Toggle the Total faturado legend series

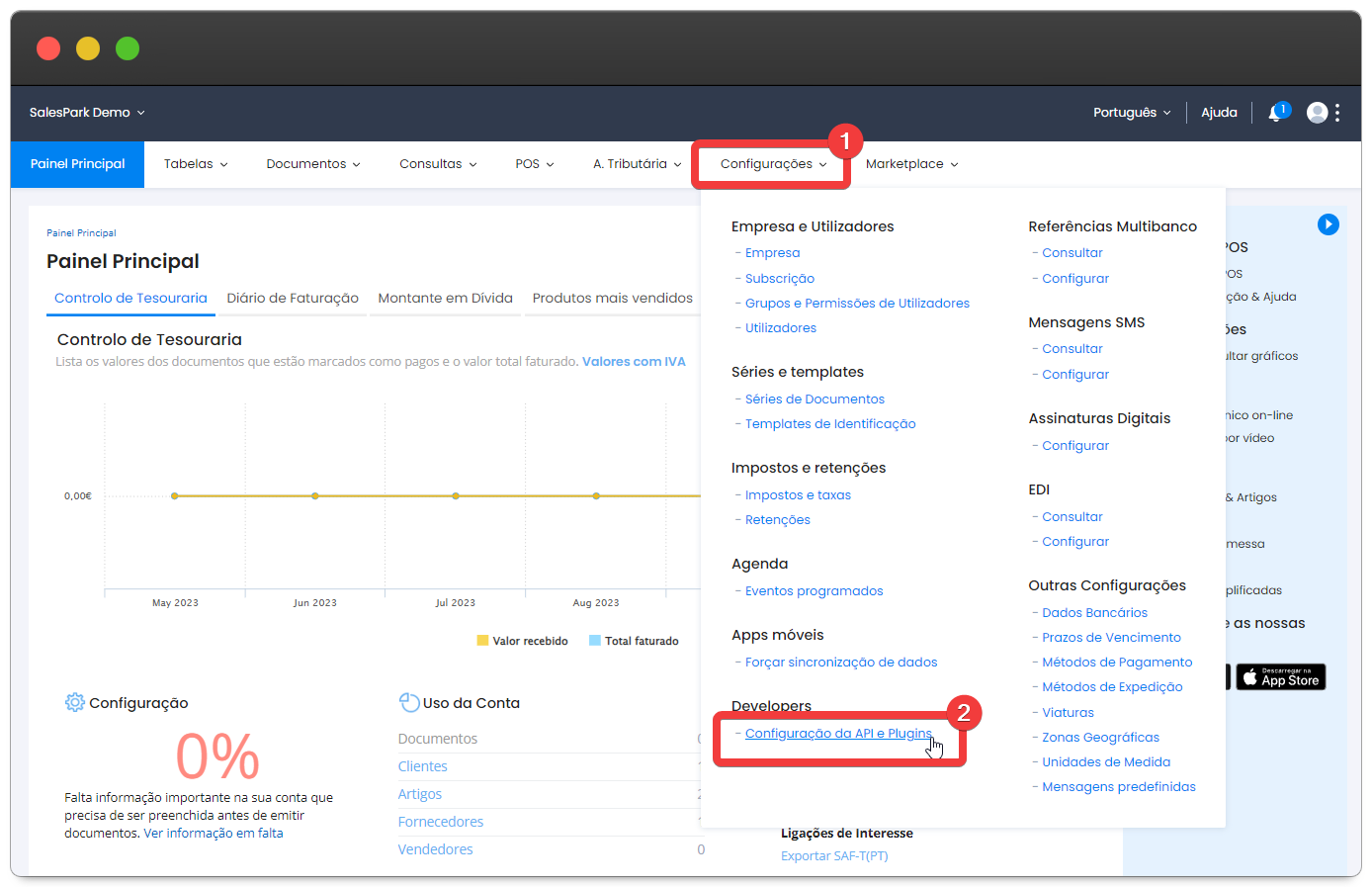[x=634, y=641]
